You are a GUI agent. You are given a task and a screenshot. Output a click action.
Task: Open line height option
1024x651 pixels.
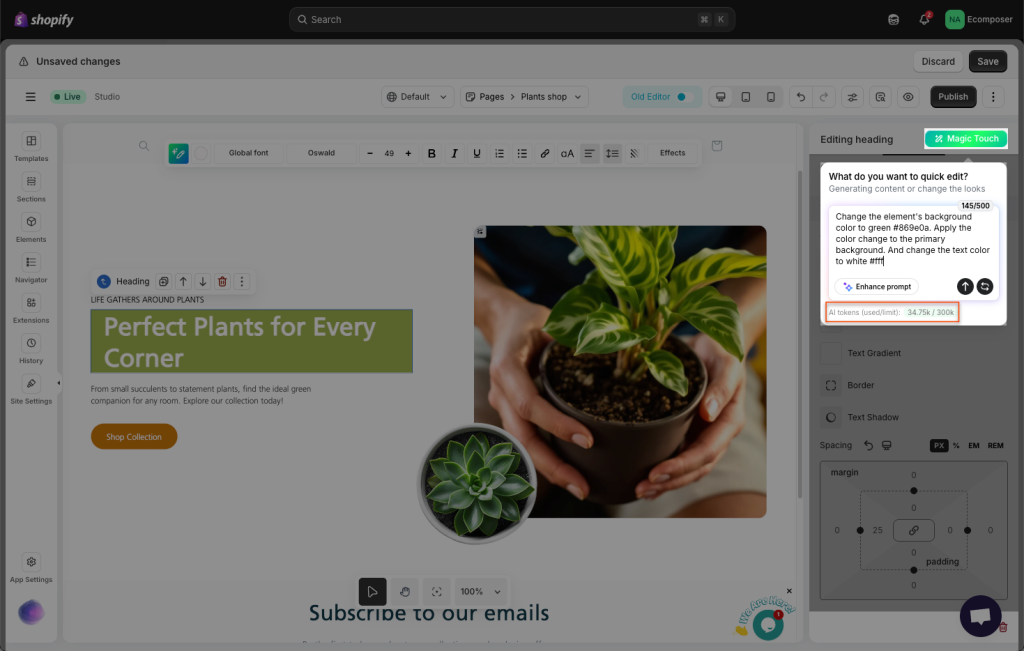pyautogui.click(x=612, y=153)
